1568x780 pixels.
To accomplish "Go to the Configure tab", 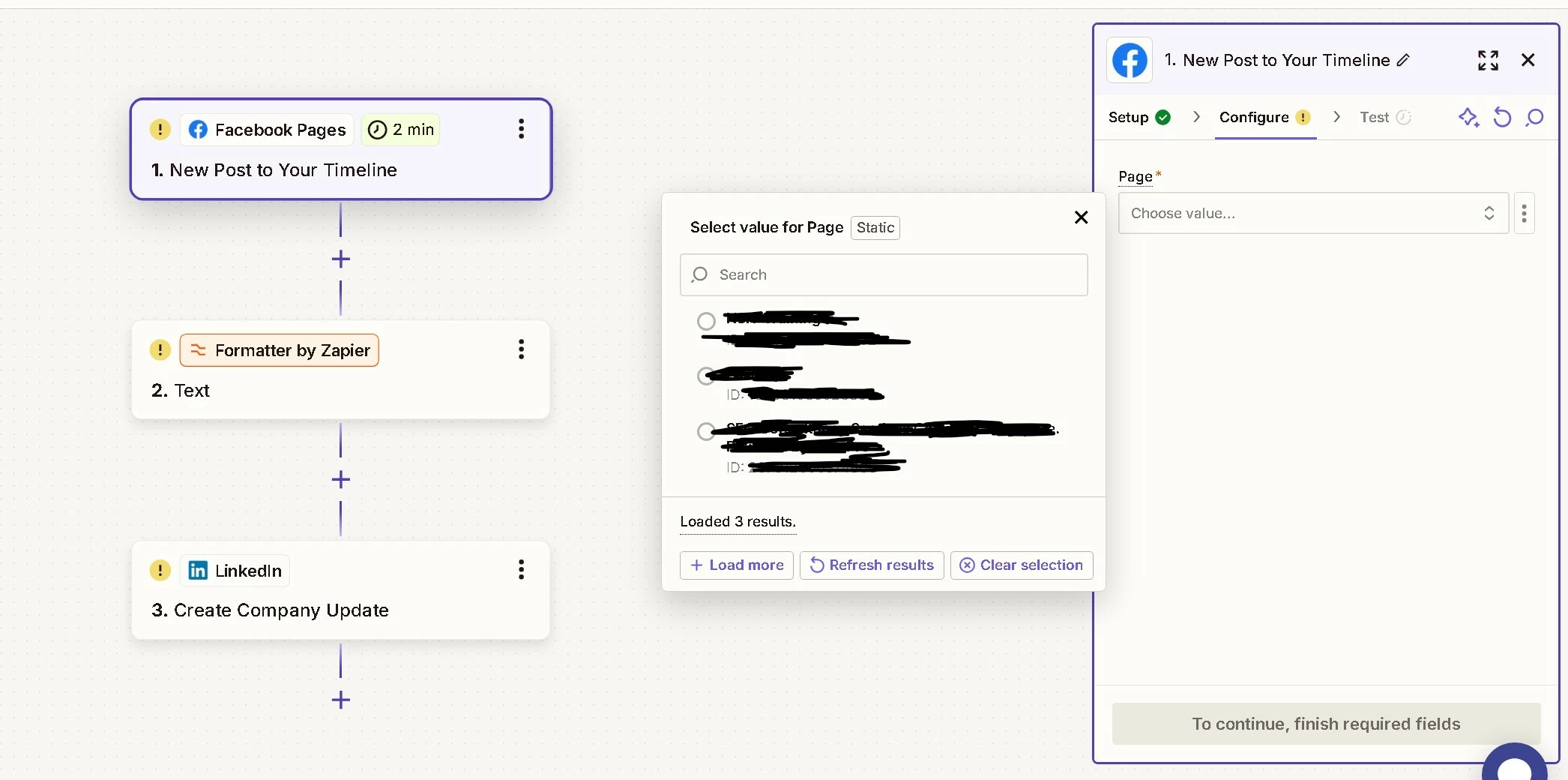I will pos(1264,117).
